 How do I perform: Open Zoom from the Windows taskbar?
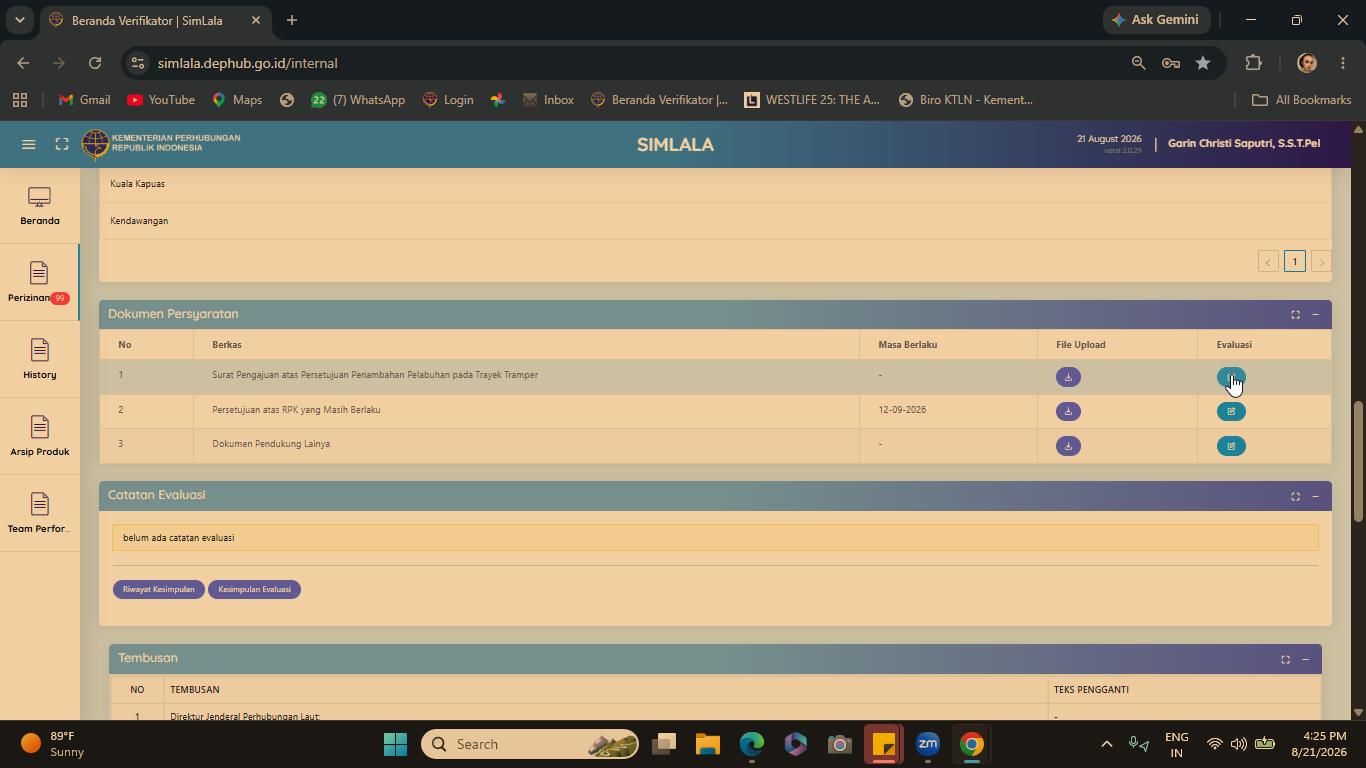[x=928, y=744]
